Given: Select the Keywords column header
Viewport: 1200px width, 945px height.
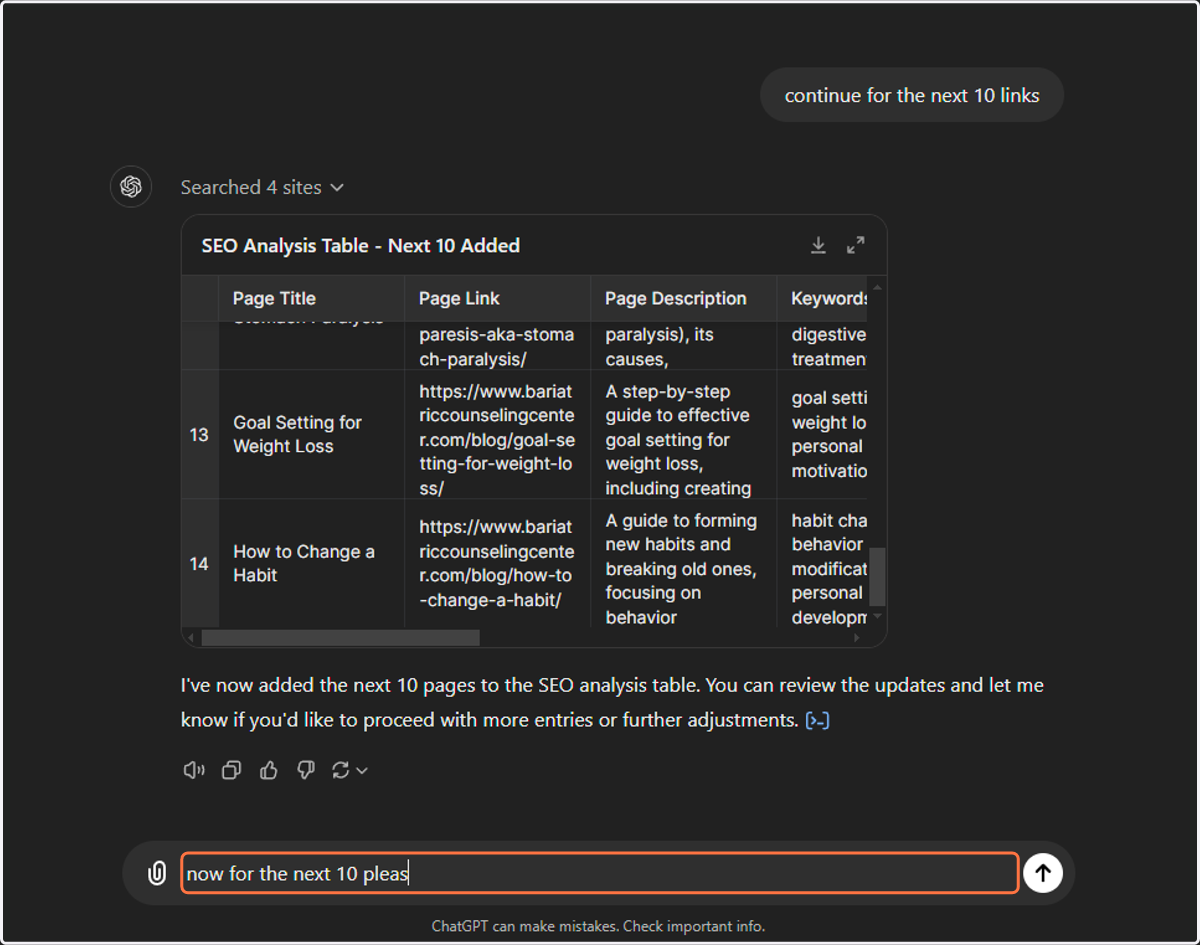Looking at the screenshot, I should coord(823,298).
